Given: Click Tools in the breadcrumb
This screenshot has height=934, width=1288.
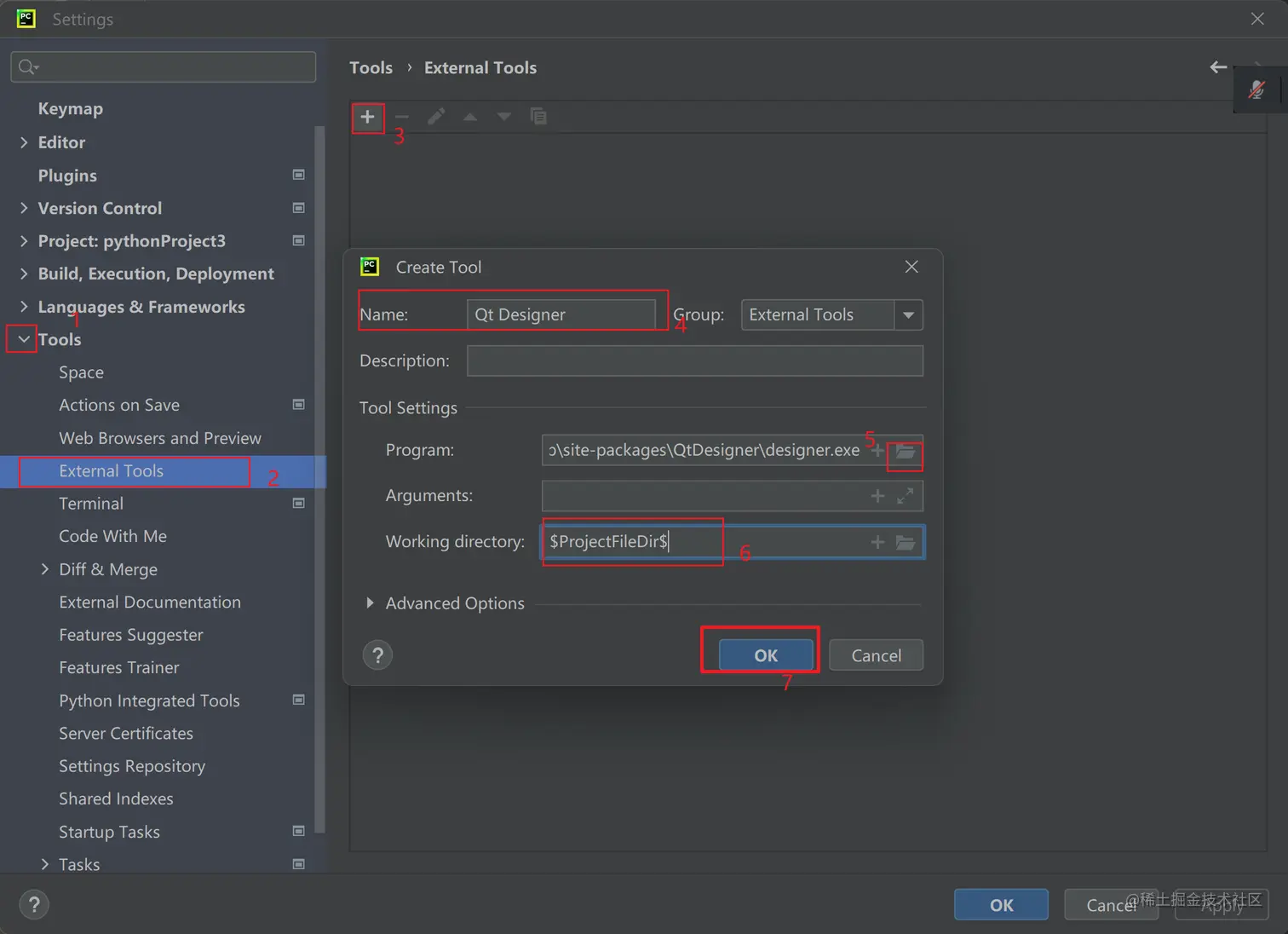Looking at the screenshot, I should [x=371, y=67].
